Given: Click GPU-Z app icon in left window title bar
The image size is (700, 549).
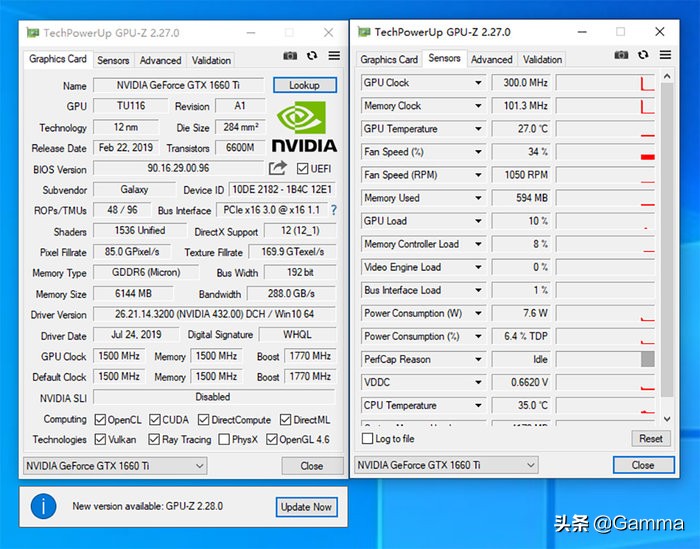Looking at the screenshot, I should (33, 33).
